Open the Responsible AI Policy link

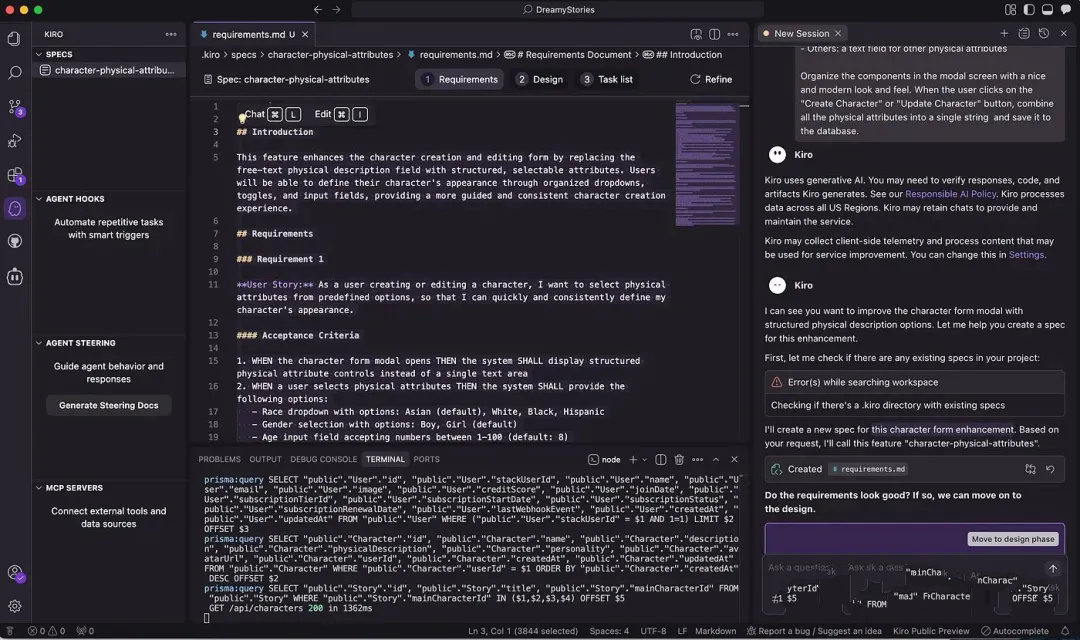[951, 194]
